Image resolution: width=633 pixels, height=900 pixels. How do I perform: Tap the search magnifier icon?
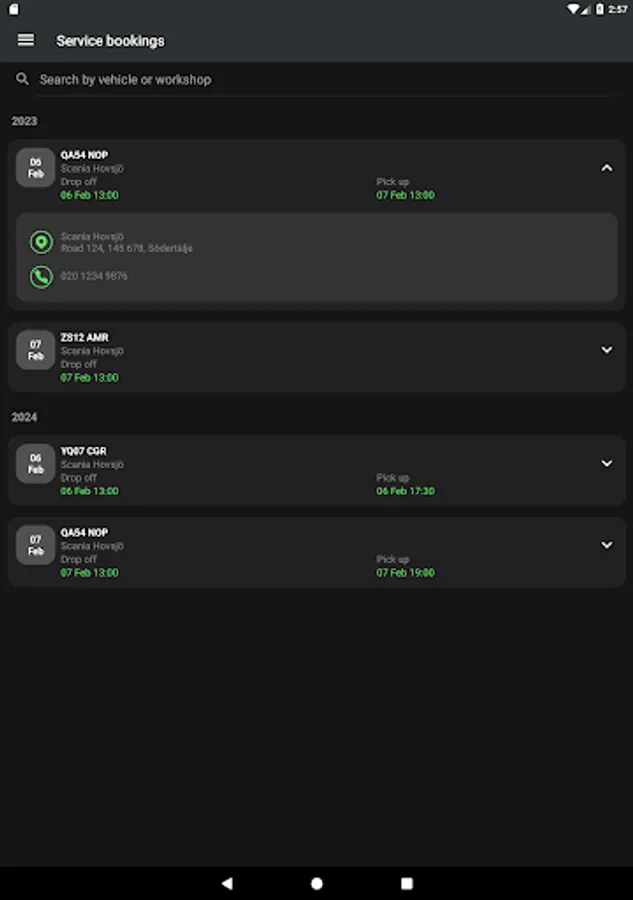tap(22, 79)
